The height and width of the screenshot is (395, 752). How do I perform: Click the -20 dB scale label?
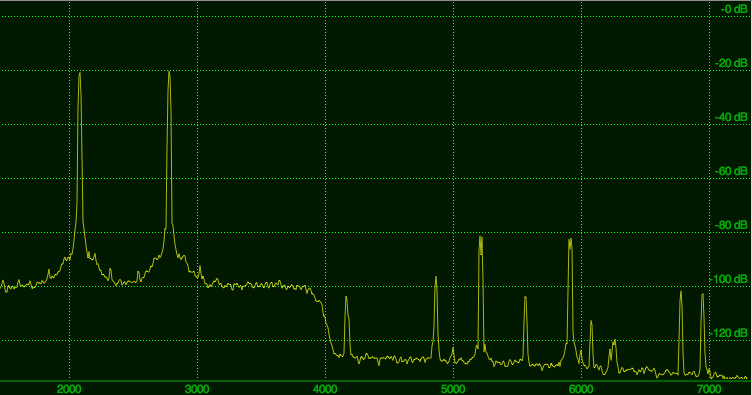tap(731, 63)
